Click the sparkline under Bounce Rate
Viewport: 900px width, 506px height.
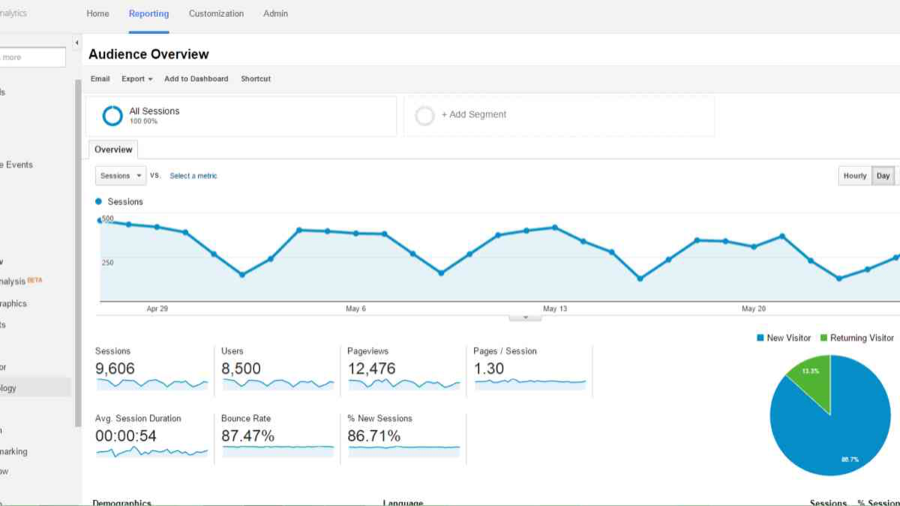point(278,451)
